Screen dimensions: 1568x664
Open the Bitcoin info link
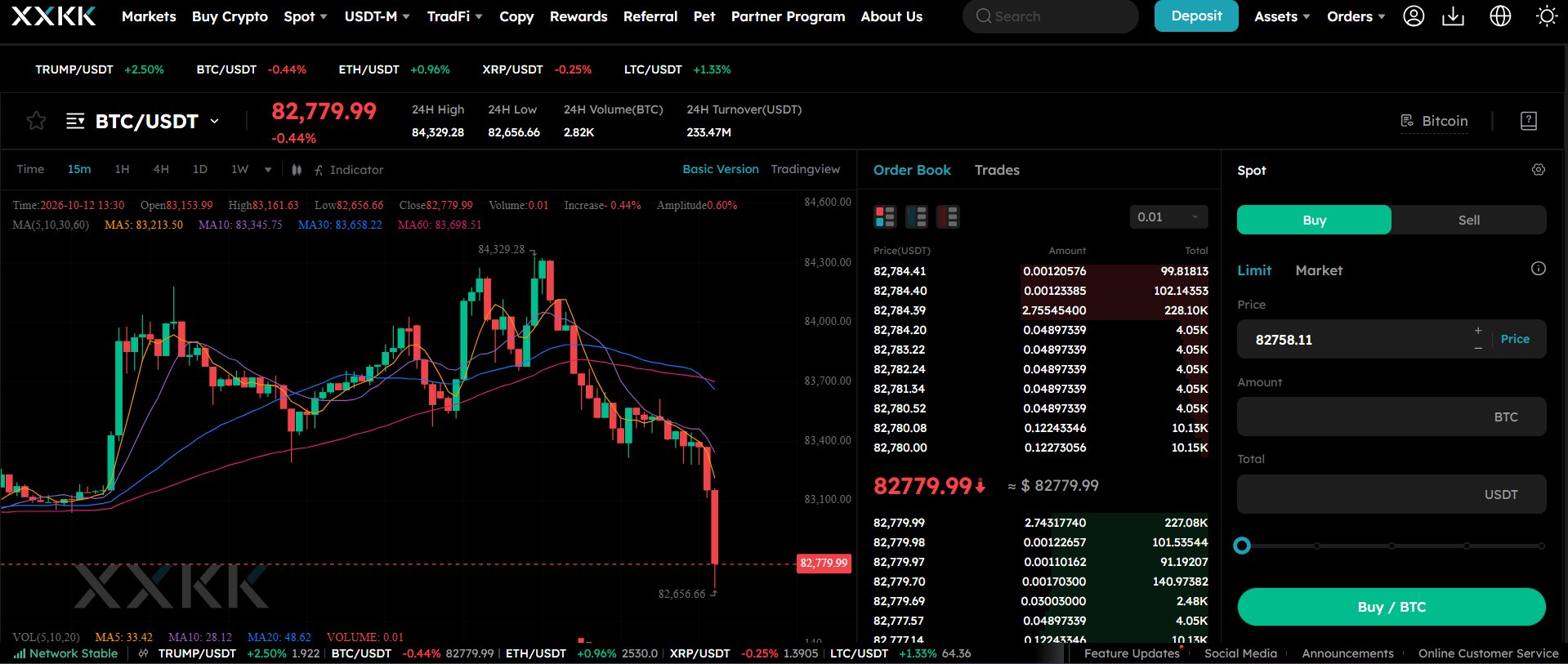1435,121
